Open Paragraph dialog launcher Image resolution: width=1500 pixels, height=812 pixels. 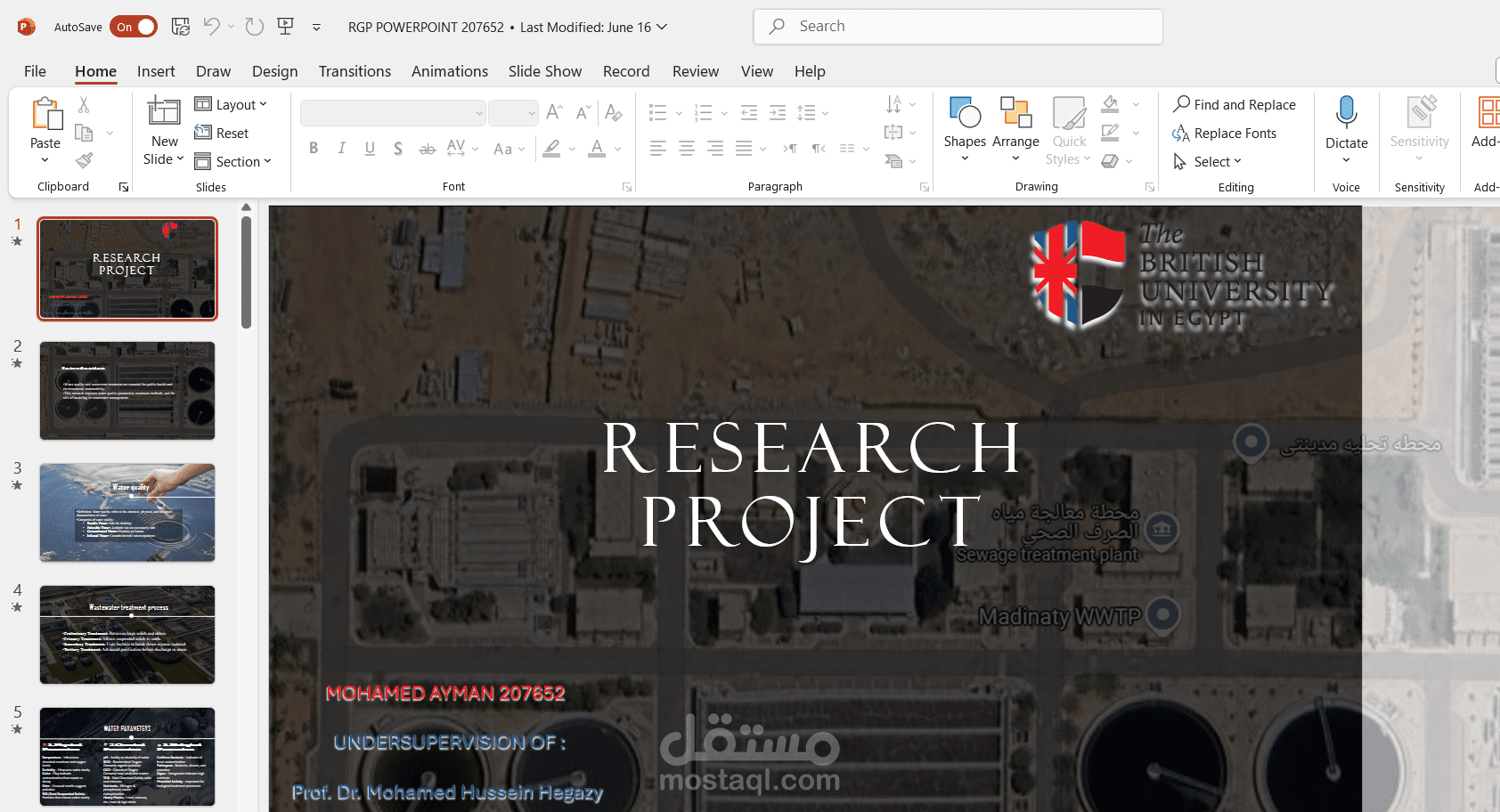click(925, 187)
